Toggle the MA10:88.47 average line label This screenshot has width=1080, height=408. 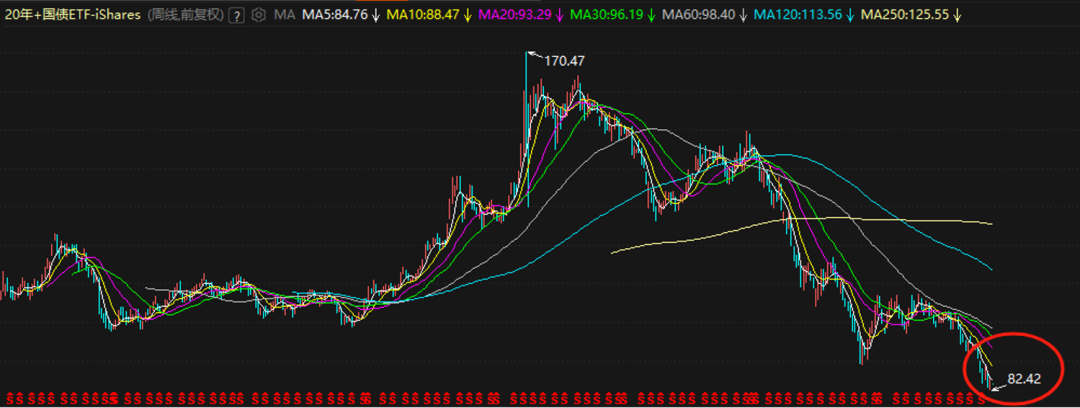click(424, 15)
